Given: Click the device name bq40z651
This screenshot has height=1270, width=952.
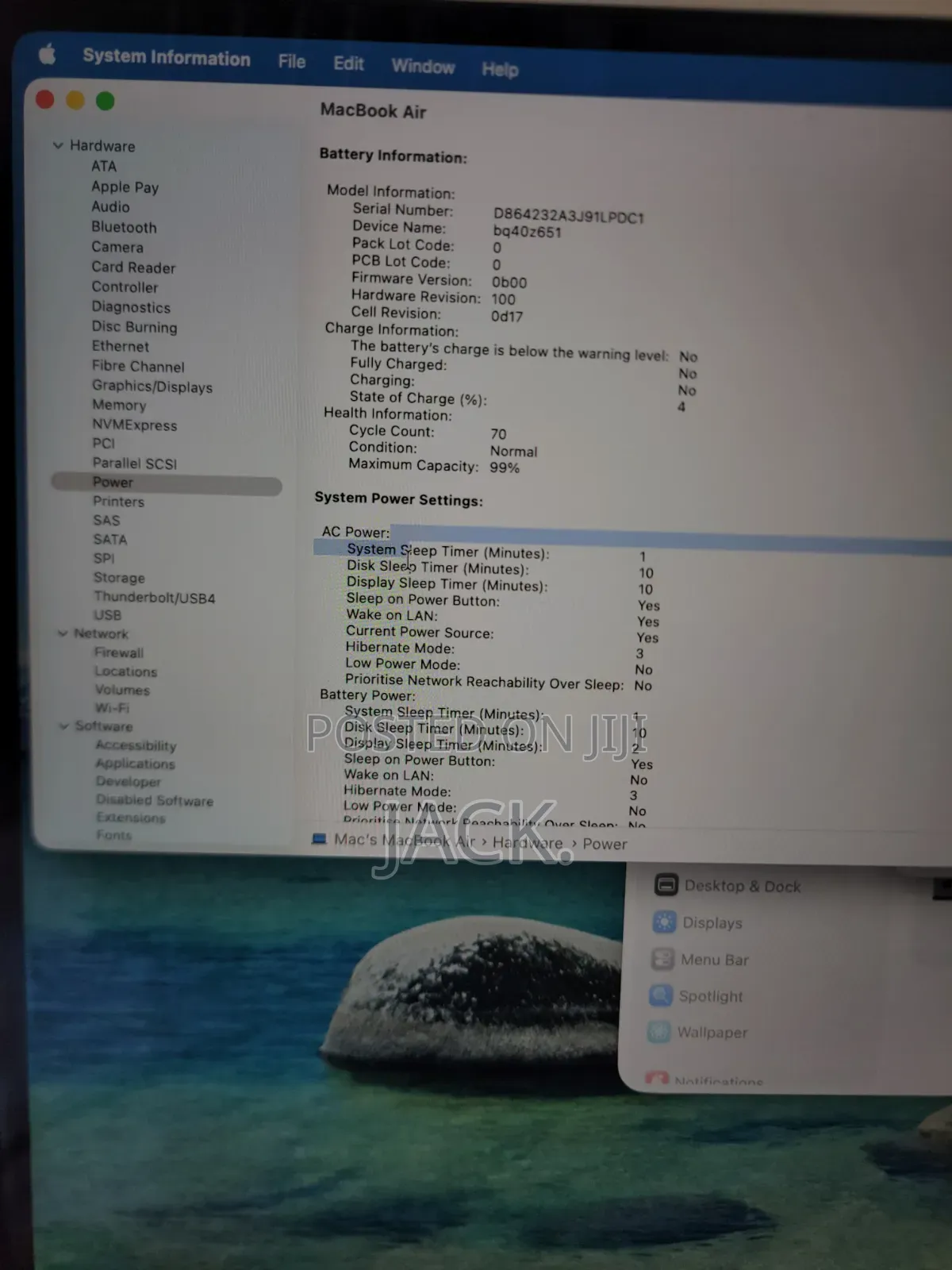Looking at the screenshot, I should 527,232.
